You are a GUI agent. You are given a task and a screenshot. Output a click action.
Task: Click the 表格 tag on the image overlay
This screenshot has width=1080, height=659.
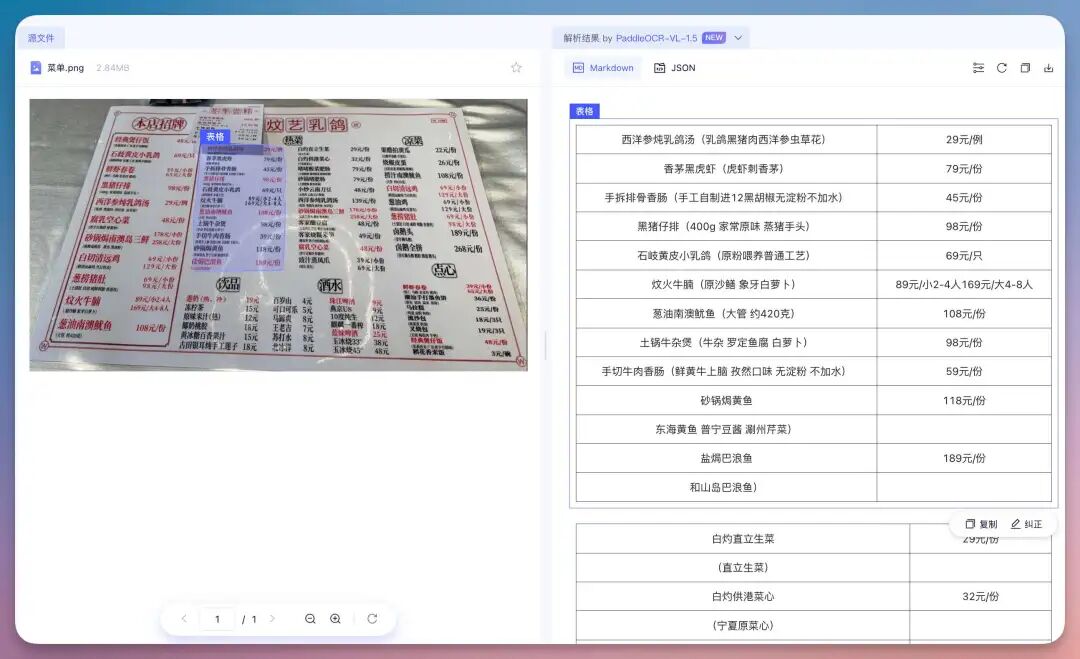[x=214, y=135]
